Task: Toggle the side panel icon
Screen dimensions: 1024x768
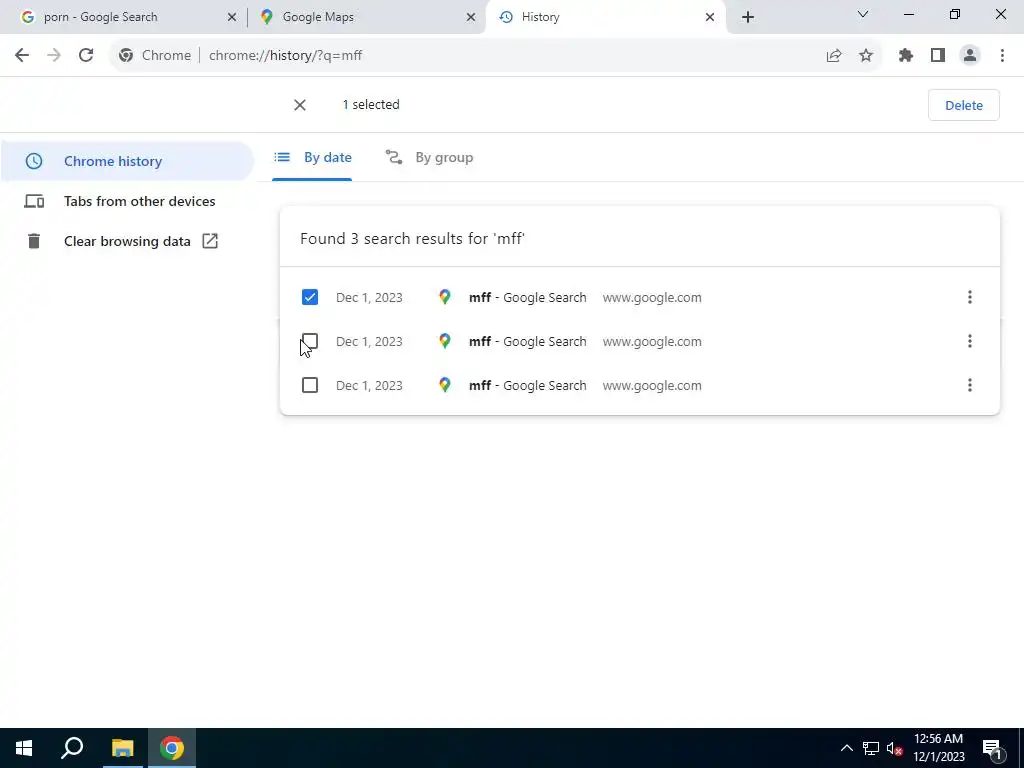Action: 938,56
